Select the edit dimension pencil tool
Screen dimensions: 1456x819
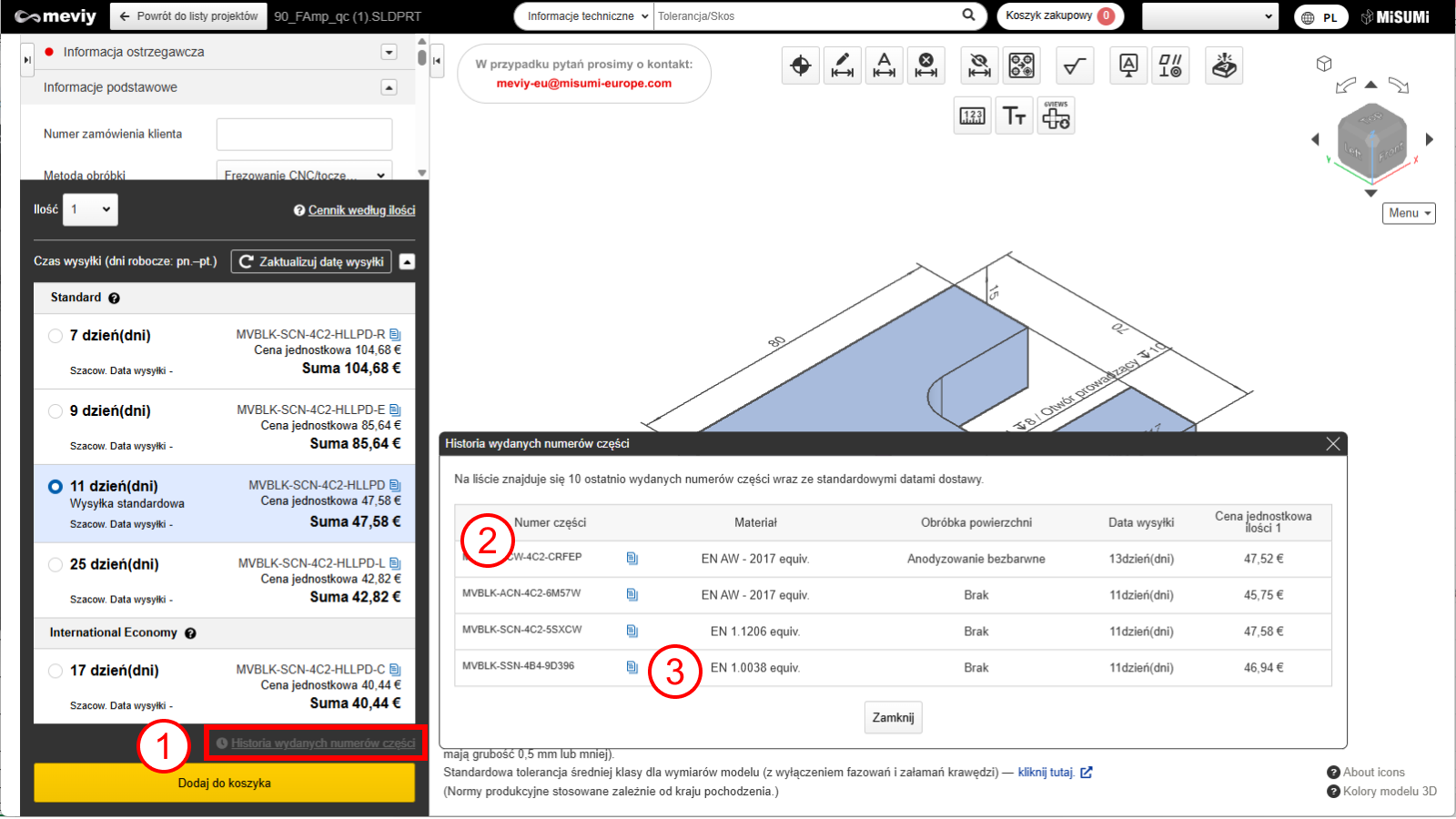[843, 66]
